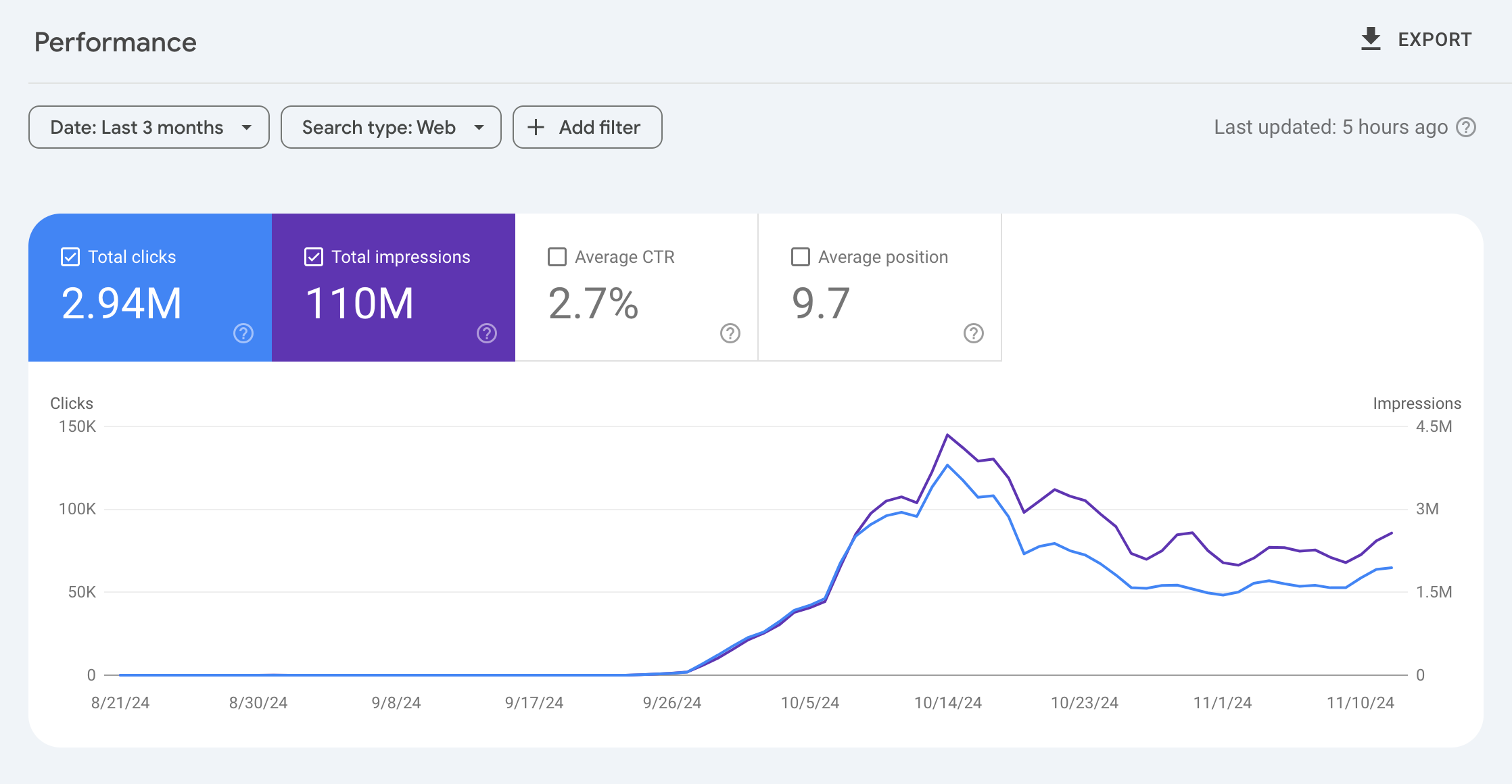Click the 10/23/24 date on chart axis

(1085, 703)
